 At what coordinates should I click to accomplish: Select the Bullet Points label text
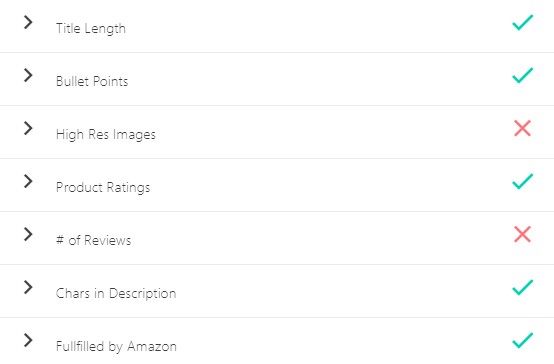[x=92, y=81]
